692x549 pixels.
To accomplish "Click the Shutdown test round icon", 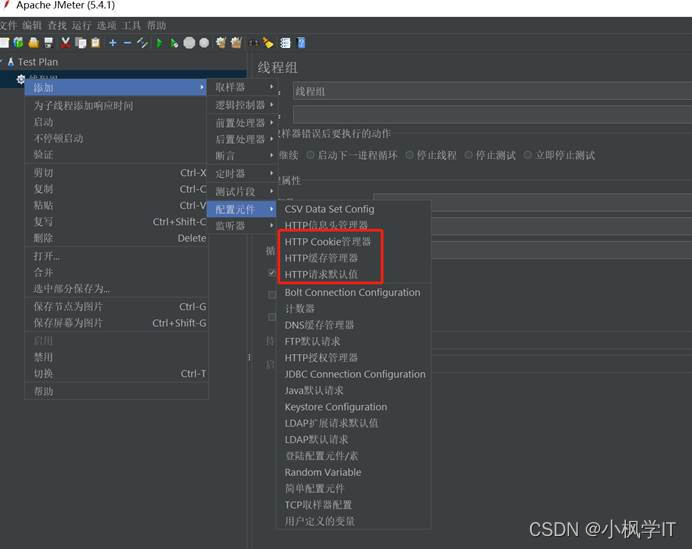I will click(x=204, y=43).
